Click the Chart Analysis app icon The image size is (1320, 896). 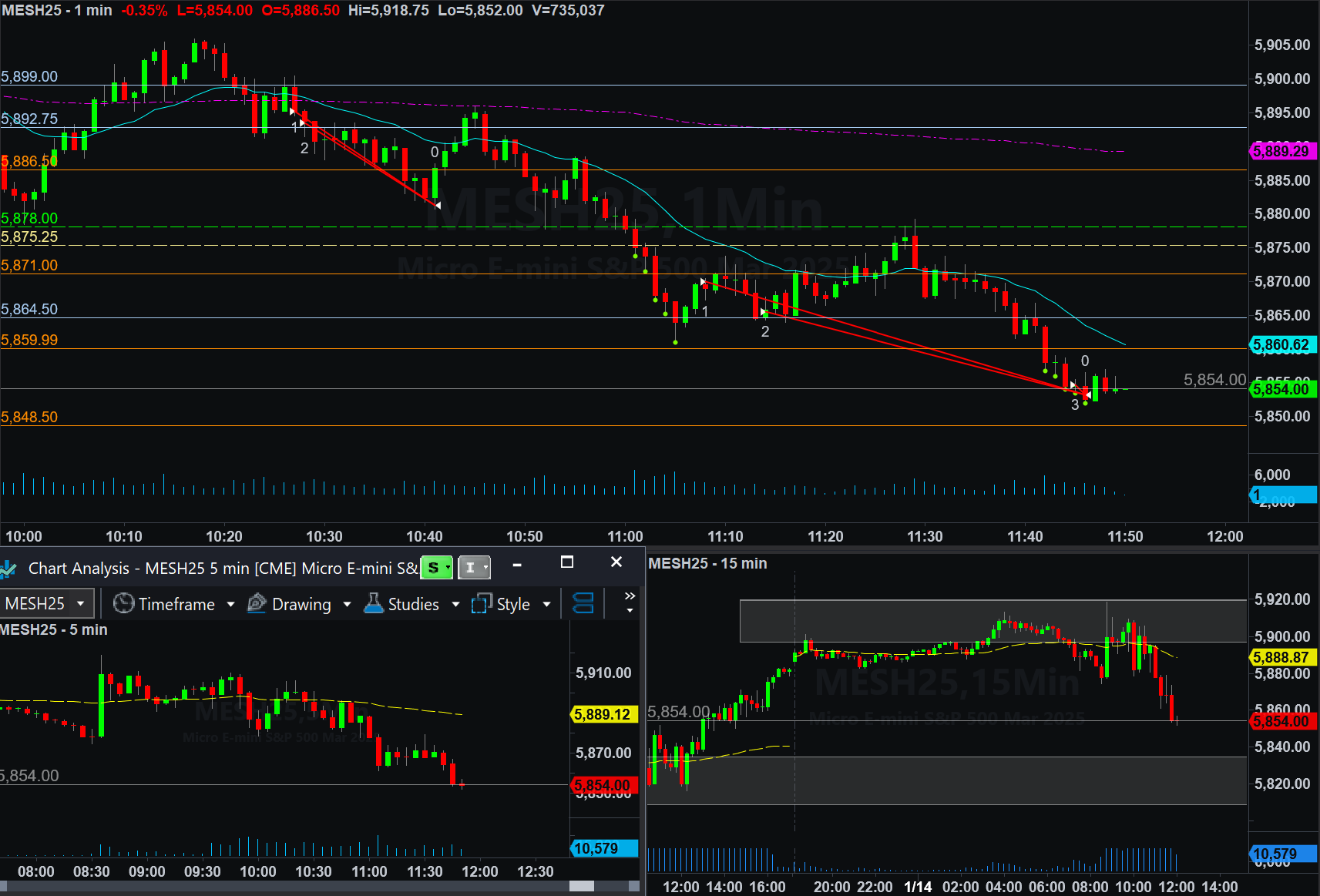tap(8, 569)
